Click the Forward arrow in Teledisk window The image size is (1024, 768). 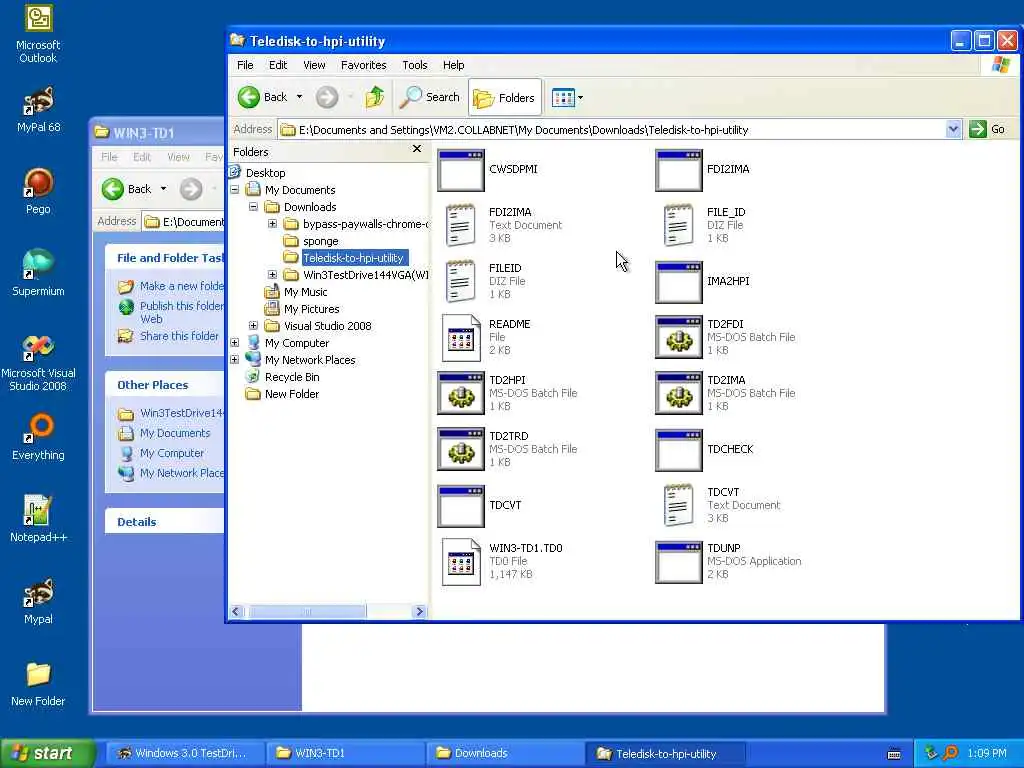pyautogui.click(x=327, y=98)
